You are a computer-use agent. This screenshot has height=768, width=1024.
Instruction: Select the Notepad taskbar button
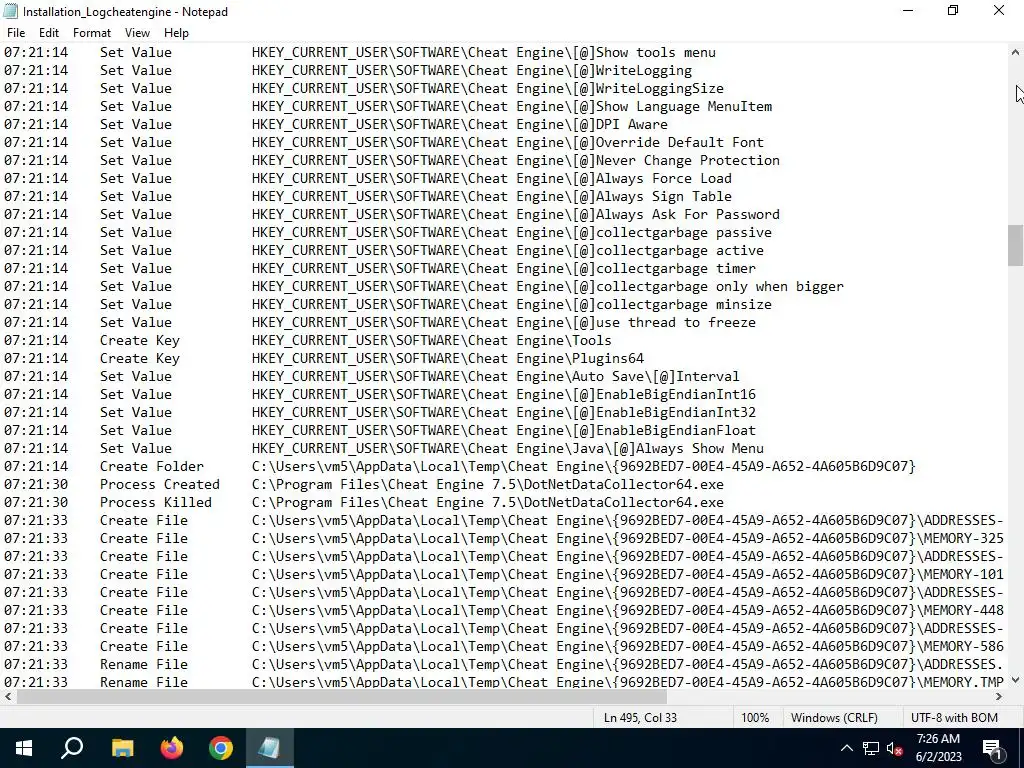coord(270,748)
